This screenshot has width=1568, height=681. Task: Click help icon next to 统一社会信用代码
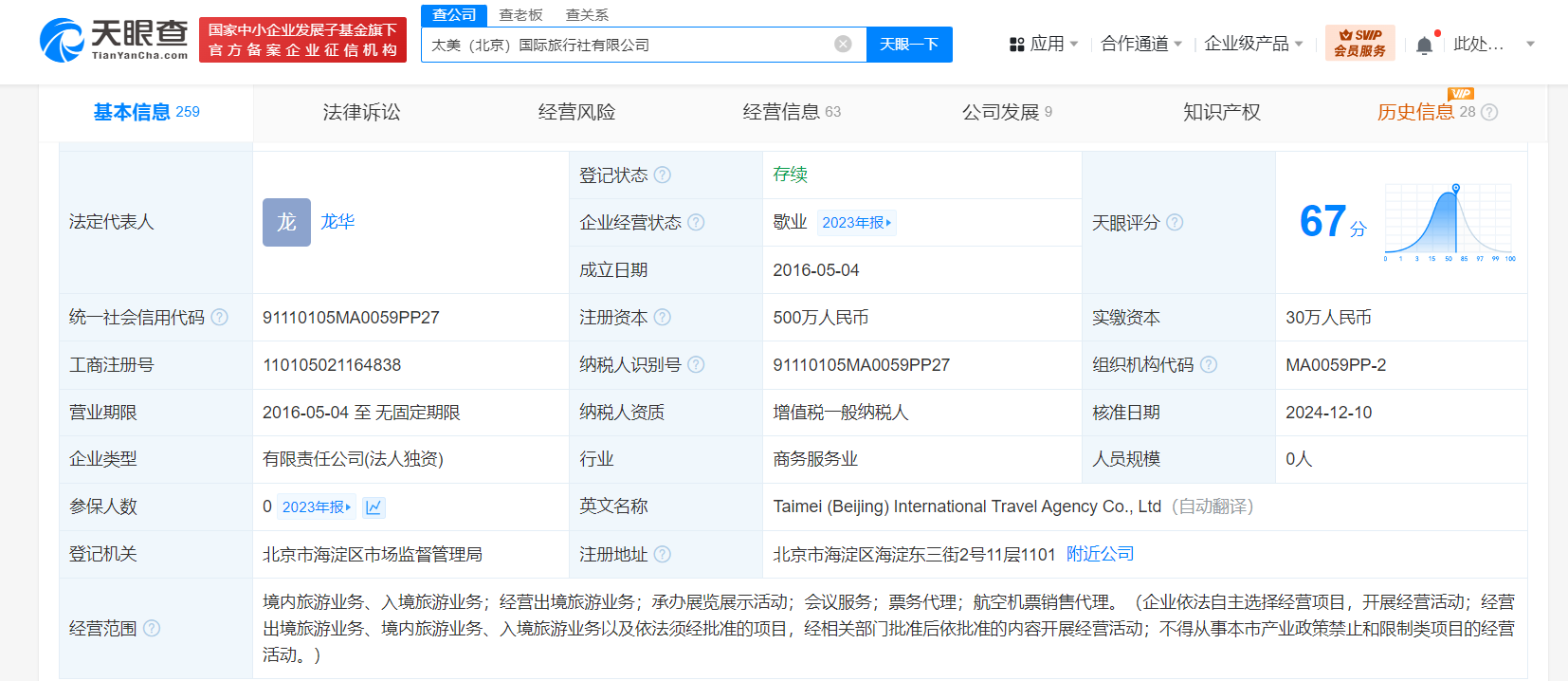pos(219,318)
